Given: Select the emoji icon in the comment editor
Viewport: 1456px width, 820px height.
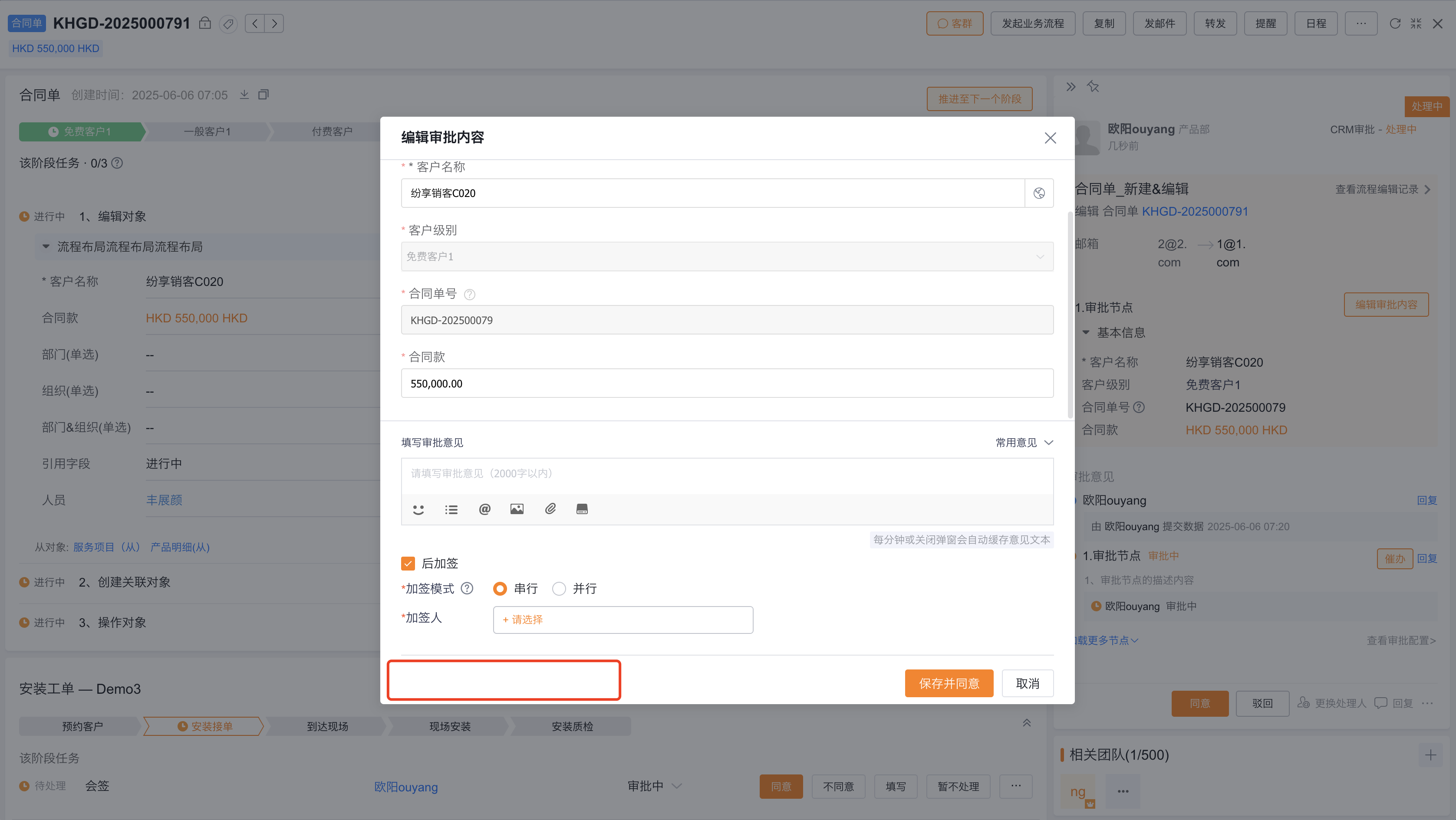Looking at the screenshot, I should (418, 509).
